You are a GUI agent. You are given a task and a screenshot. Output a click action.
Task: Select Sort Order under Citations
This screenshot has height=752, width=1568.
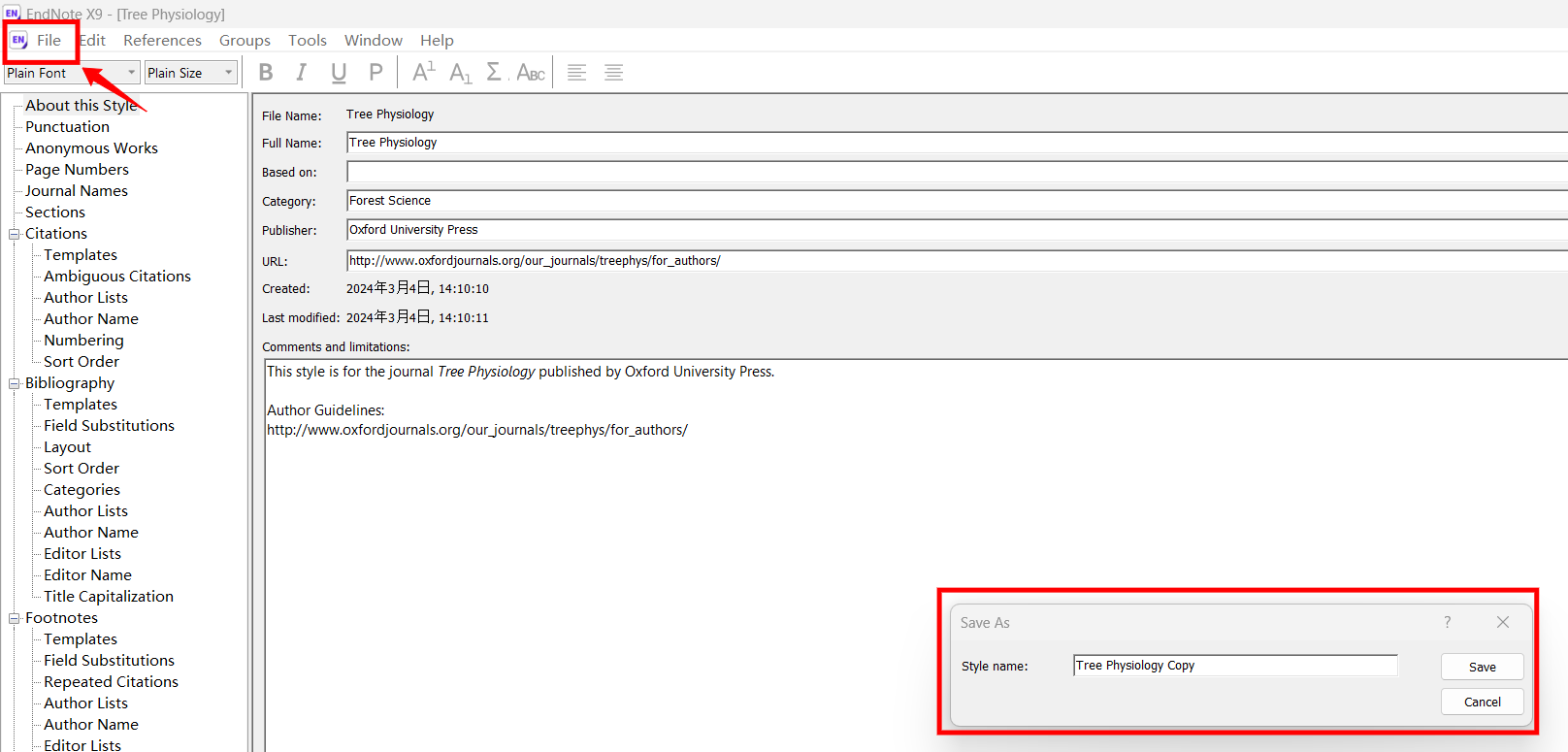(82, 362)
